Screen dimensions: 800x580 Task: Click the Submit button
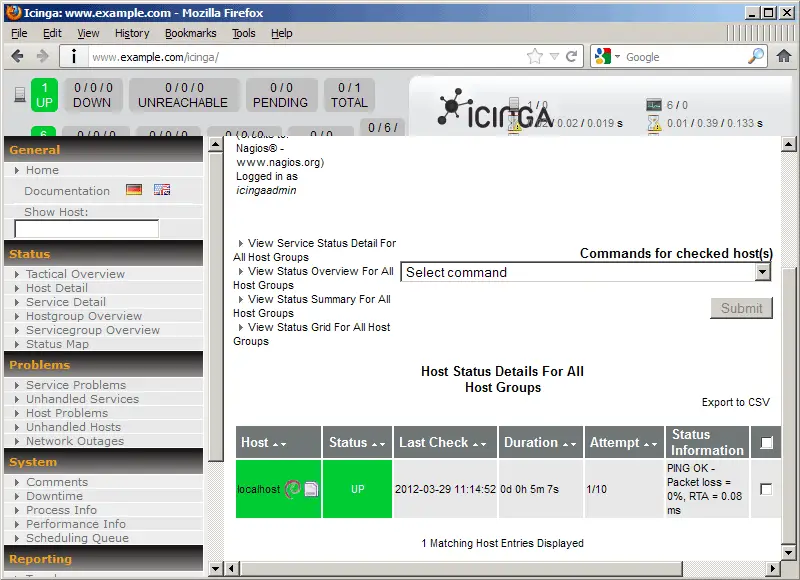(741, 308)
